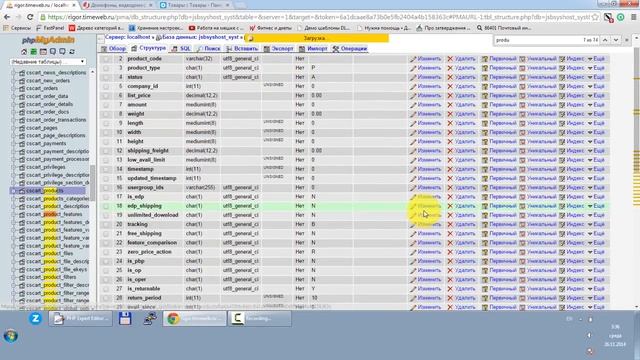Tick the checkbox for status row
Viewport: 640px width, 360px height.
click(x=106, y=77)
